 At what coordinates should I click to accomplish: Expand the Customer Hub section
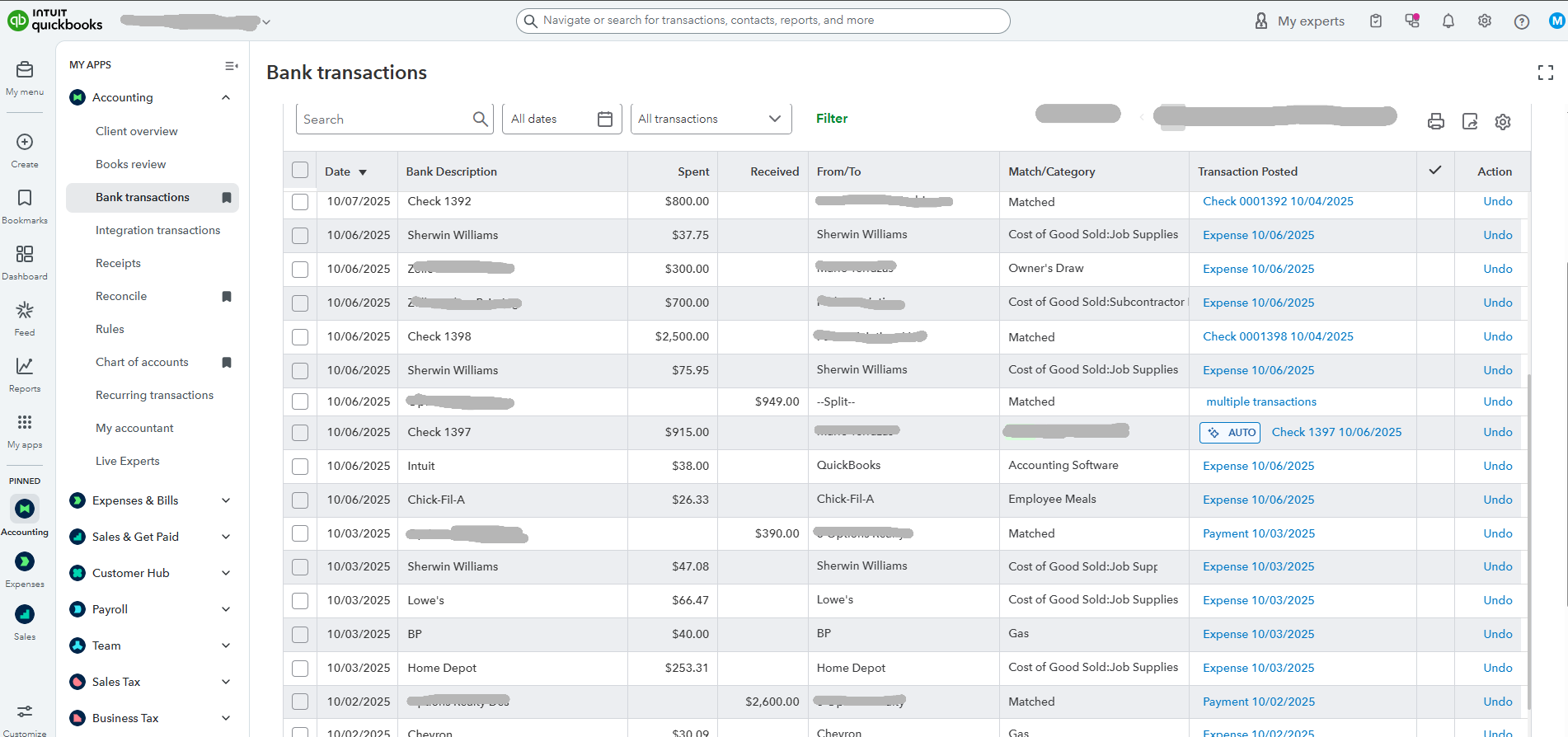(226, 573)
